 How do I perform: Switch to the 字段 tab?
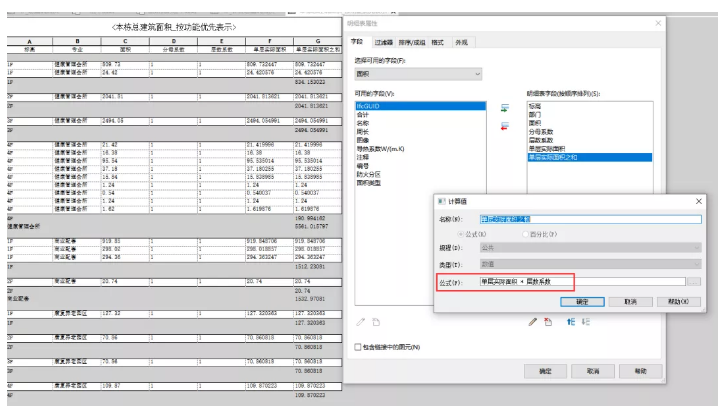point(357,42)
